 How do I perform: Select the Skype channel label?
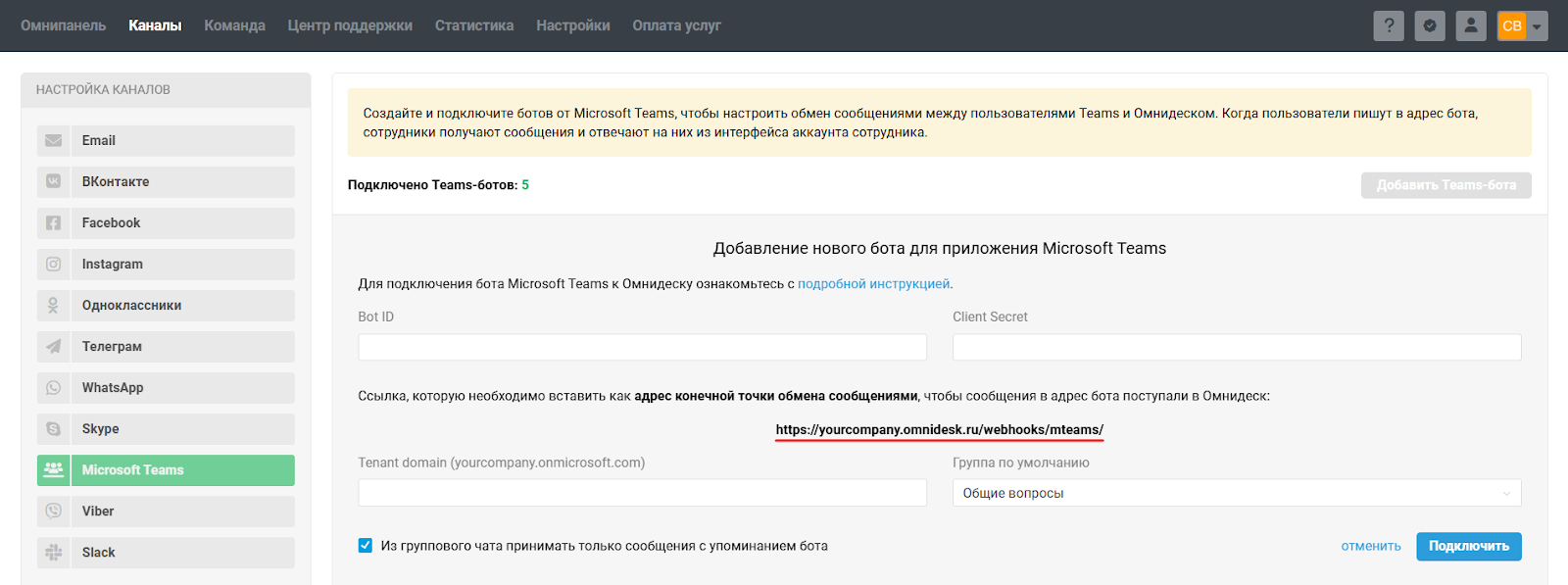click(x=100, y=429)
